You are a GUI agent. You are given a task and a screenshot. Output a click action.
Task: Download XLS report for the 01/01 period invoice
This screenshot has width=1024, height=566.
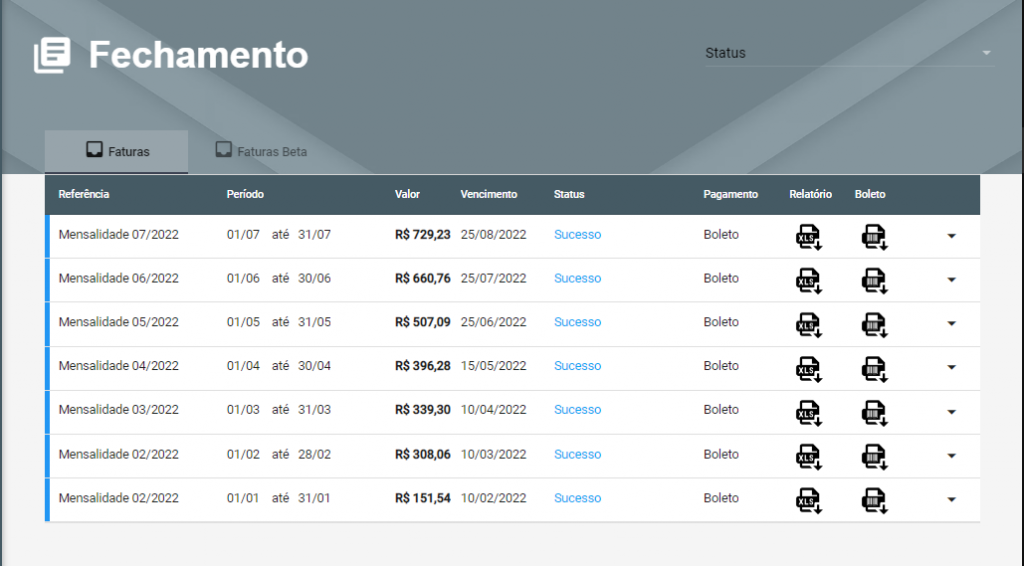pyautogui.click(x=808, y=500)
